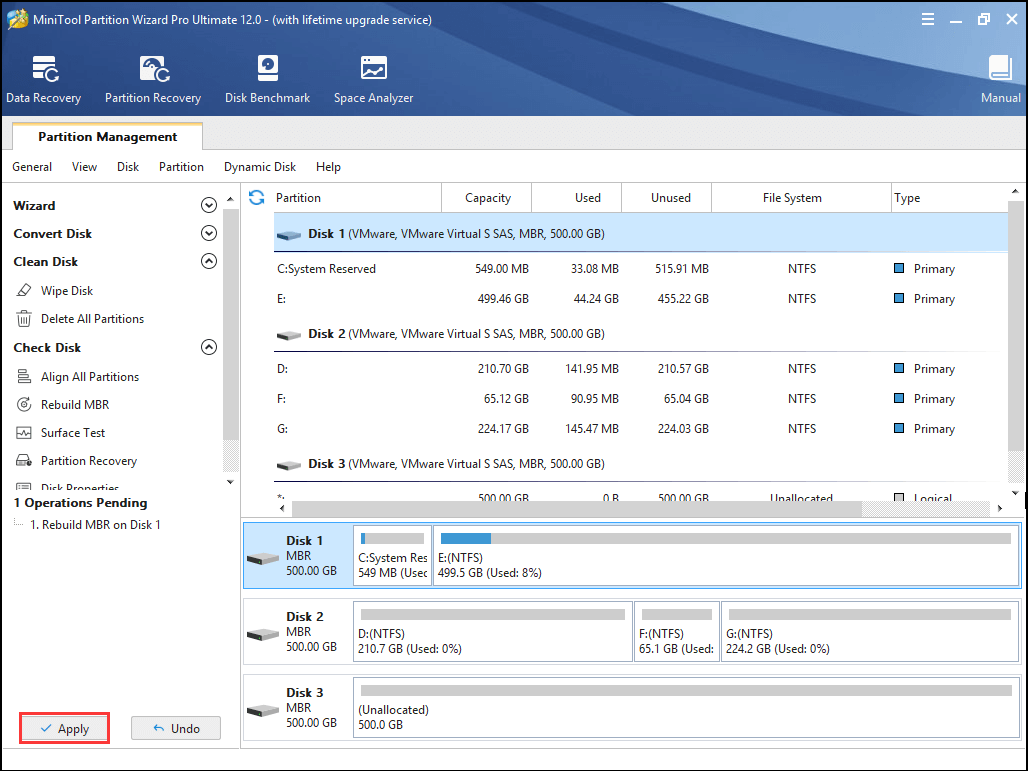Screen dimensions: 1028x771
Task: Click the Surface Test icon
Action: [24, 433]
